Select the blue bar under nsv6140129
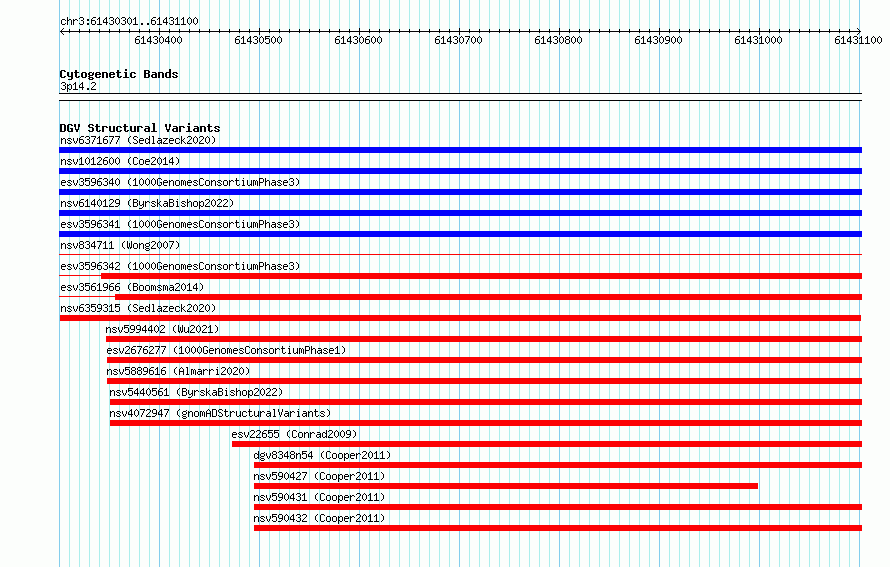This screenshot has width=890, height=567. tap(460, 213)
